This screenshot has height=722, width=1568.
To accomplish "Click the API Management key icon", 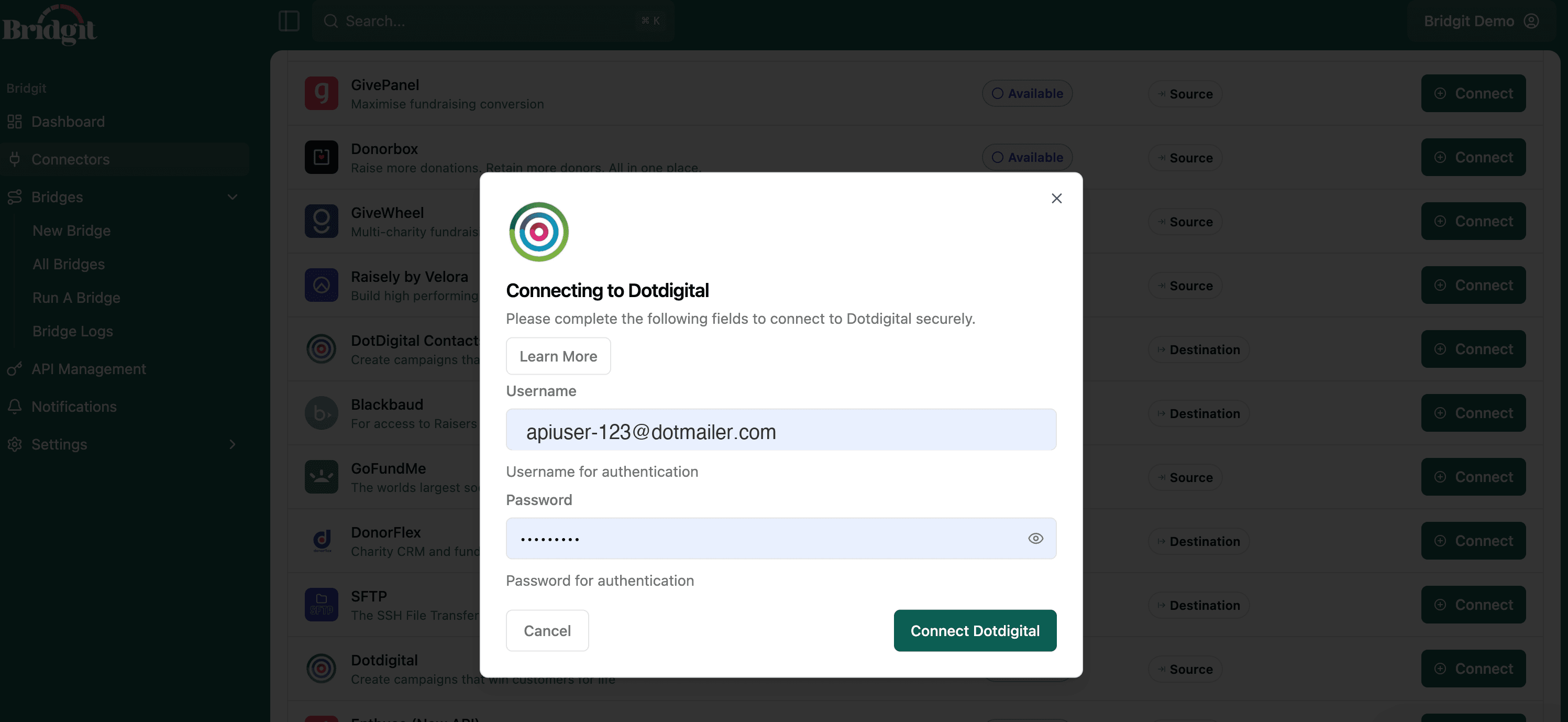I will [x=15, y=368].
